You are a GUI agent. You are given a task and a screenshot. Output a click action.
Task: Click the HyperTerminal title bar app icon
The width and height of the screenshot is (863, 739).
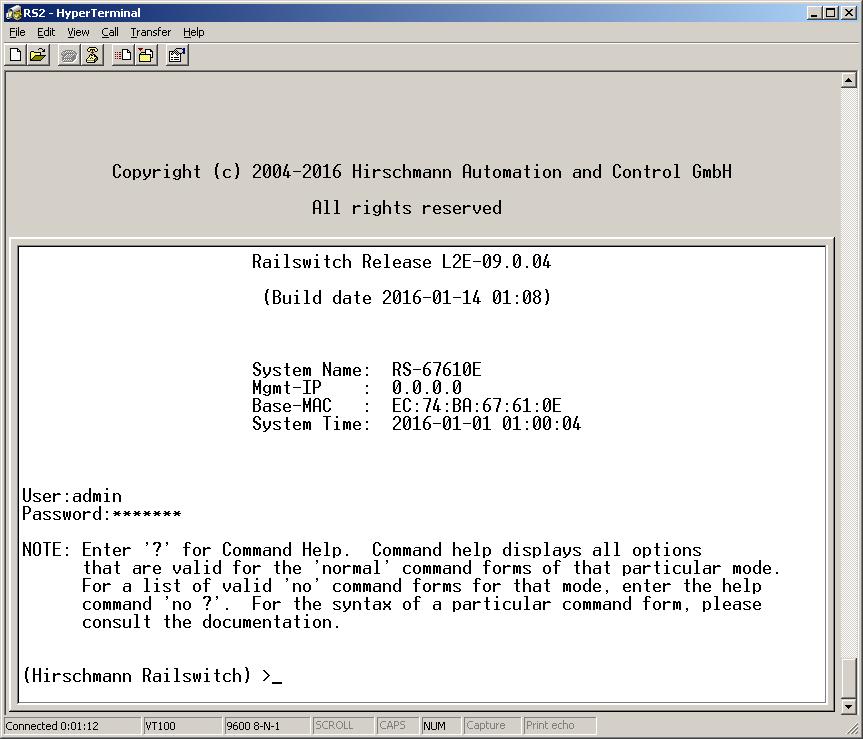click(x=12, y=13)
